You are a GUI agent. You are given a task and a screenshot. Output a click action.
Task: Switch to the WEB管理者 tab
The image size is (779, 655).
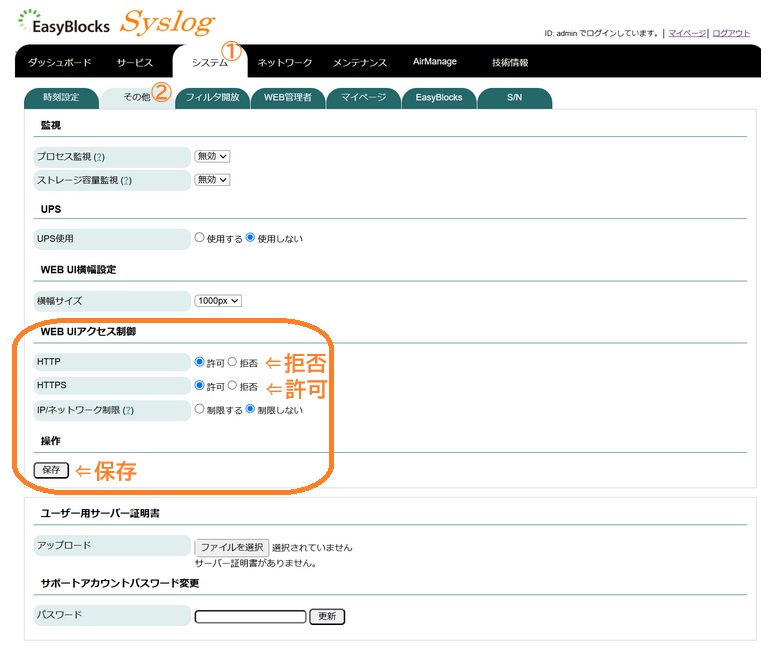point(287,98)
